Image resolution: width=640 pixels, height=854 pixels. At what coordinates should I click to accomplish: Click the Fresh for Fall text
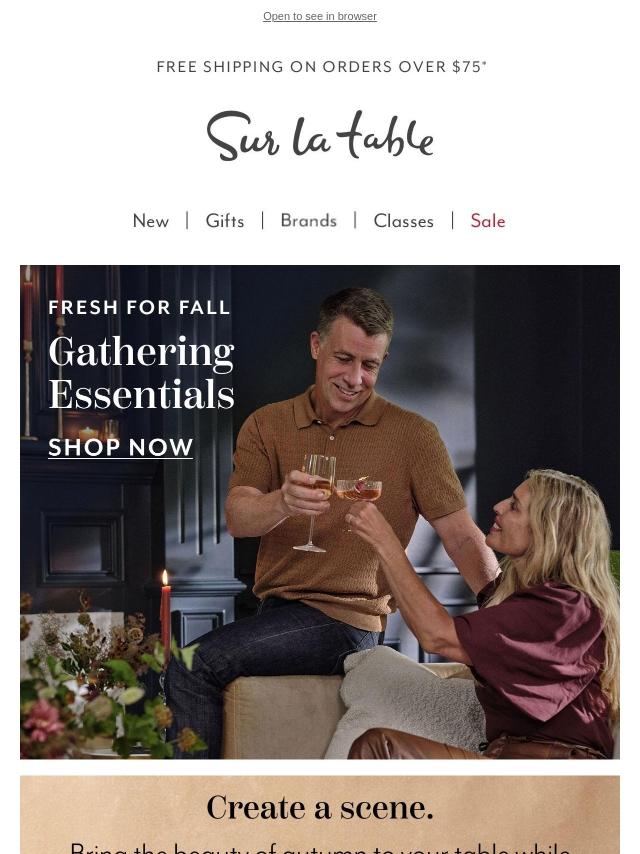point(139,307)
